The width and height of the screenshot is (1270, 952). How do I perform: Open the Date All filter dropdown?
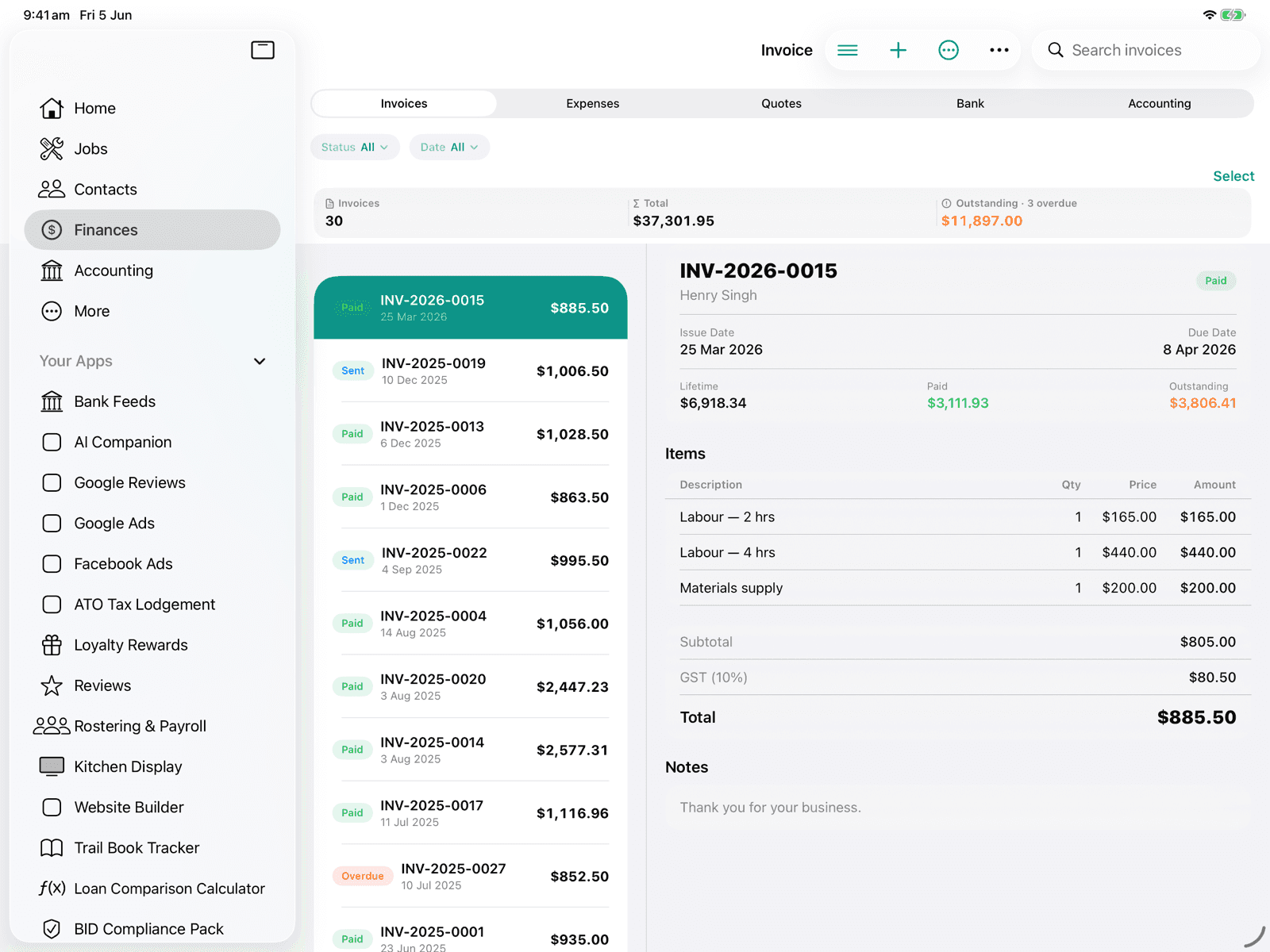pyautogui.click(x=449, y=147)
